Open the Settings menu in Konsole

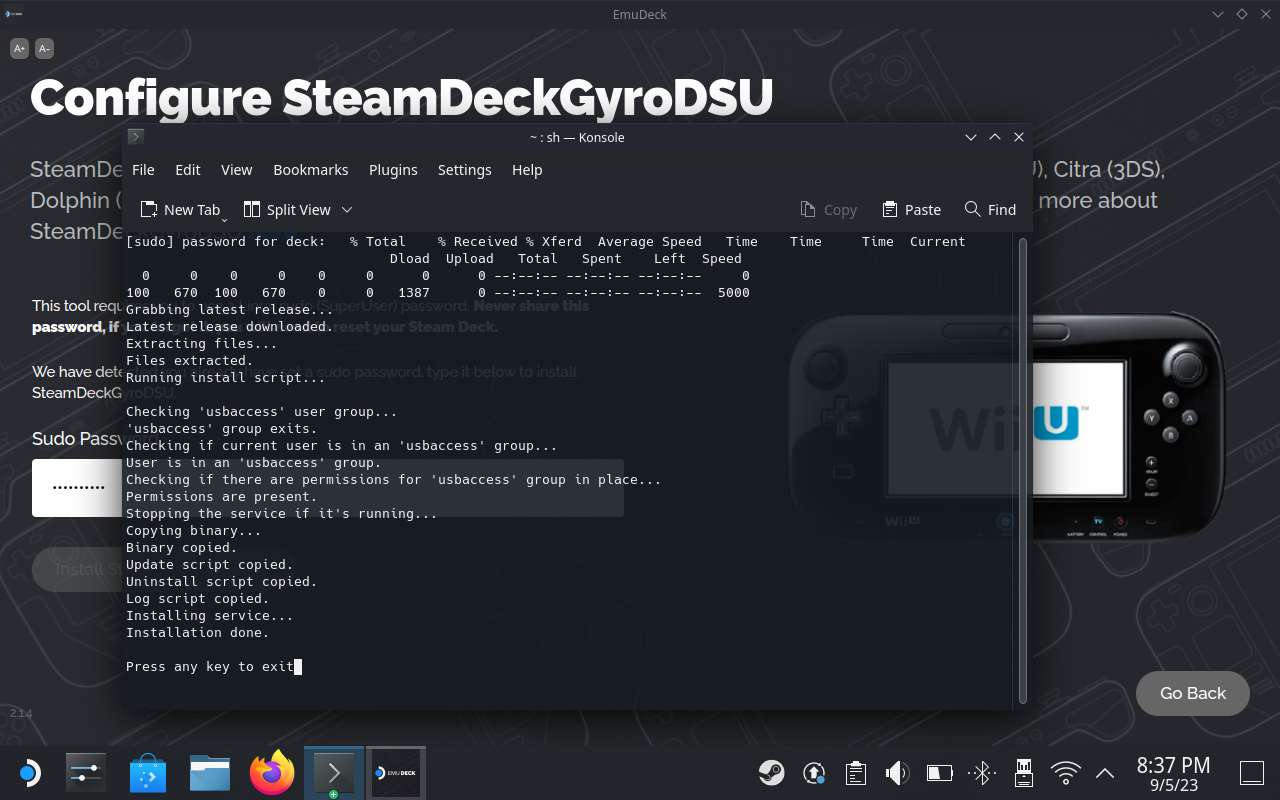point(464,170)
